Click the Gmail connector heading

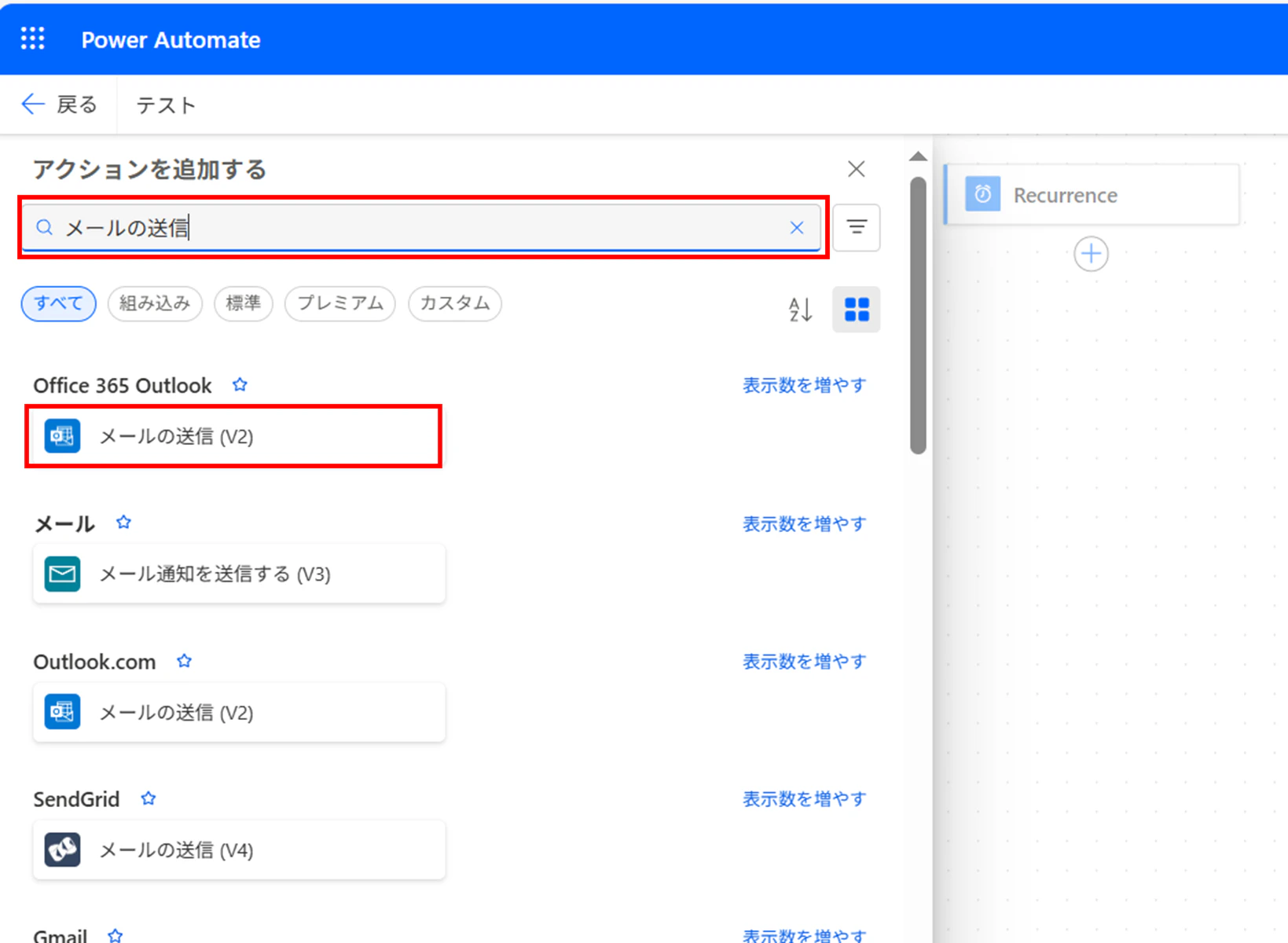[x=60, y=935]
